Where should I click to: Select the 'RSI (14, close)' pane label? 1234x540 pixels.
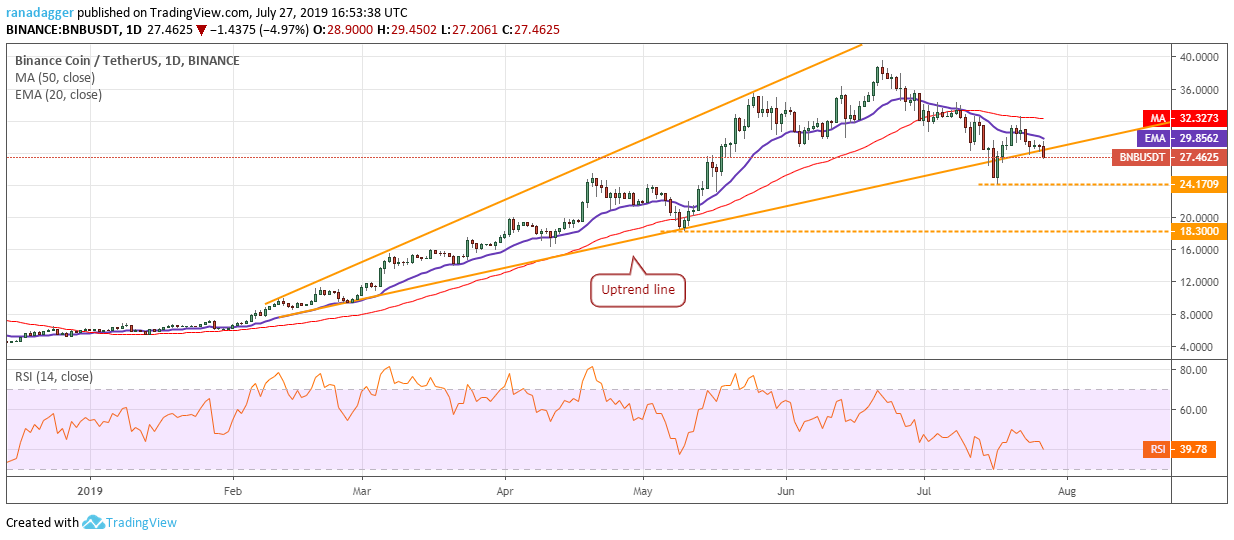pyautogui.click(x=54, y=377)
